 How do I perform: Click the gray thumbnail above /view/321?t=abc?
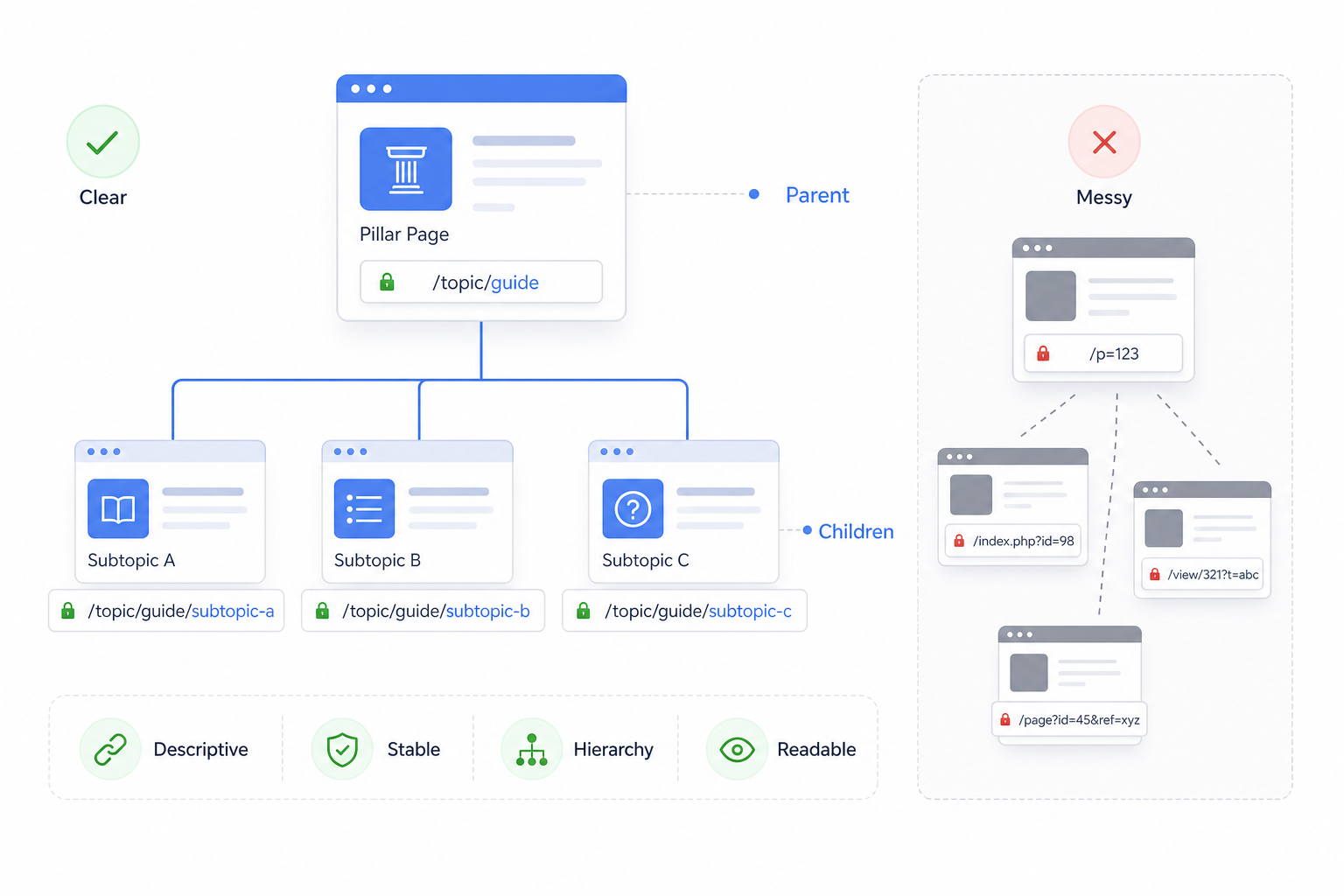(1164, 528)
